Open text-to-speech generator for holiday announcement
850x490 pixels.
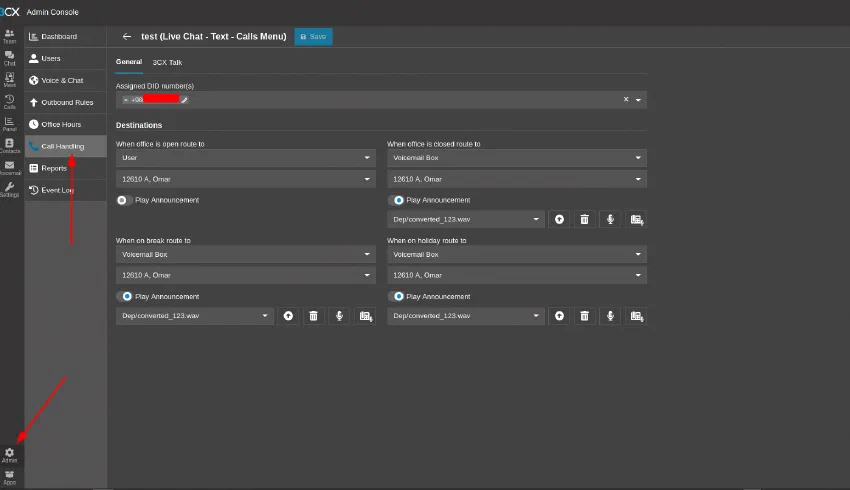pyautogui.click(x=636, y=315)
